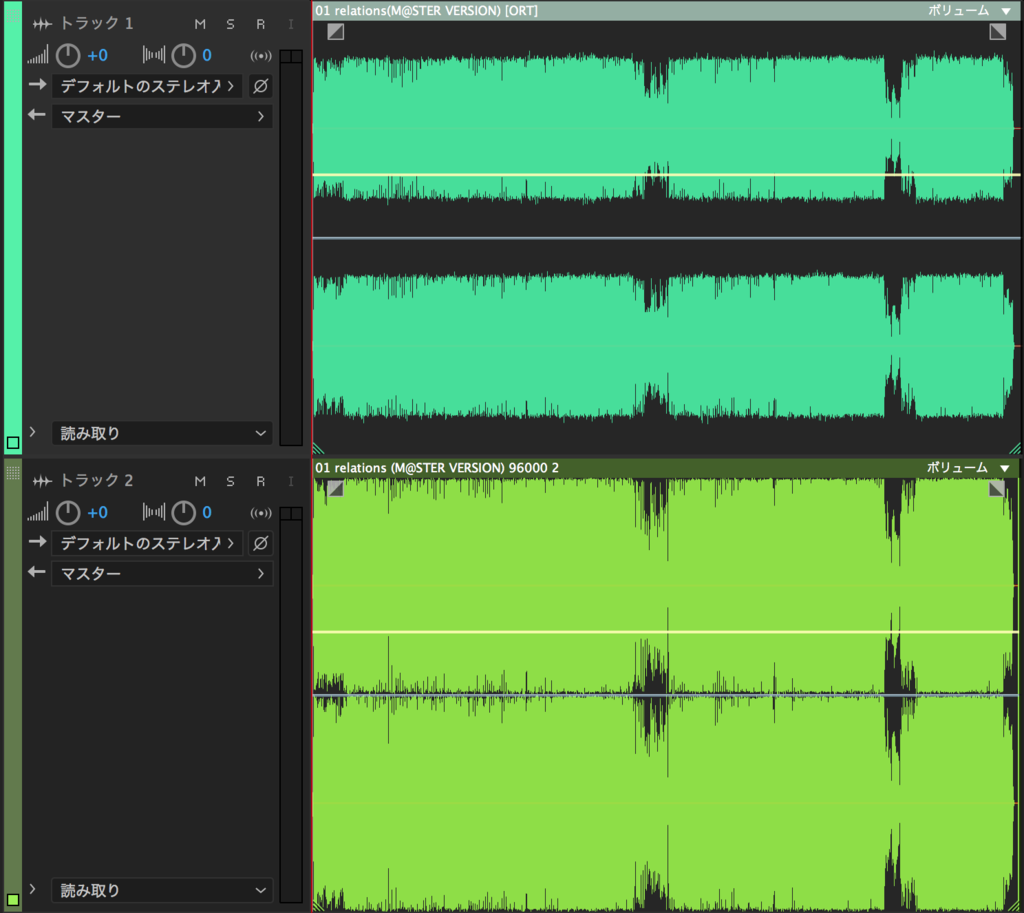Click Track 1 clip bottom-right trim corner

click(x=1015, y=448)
